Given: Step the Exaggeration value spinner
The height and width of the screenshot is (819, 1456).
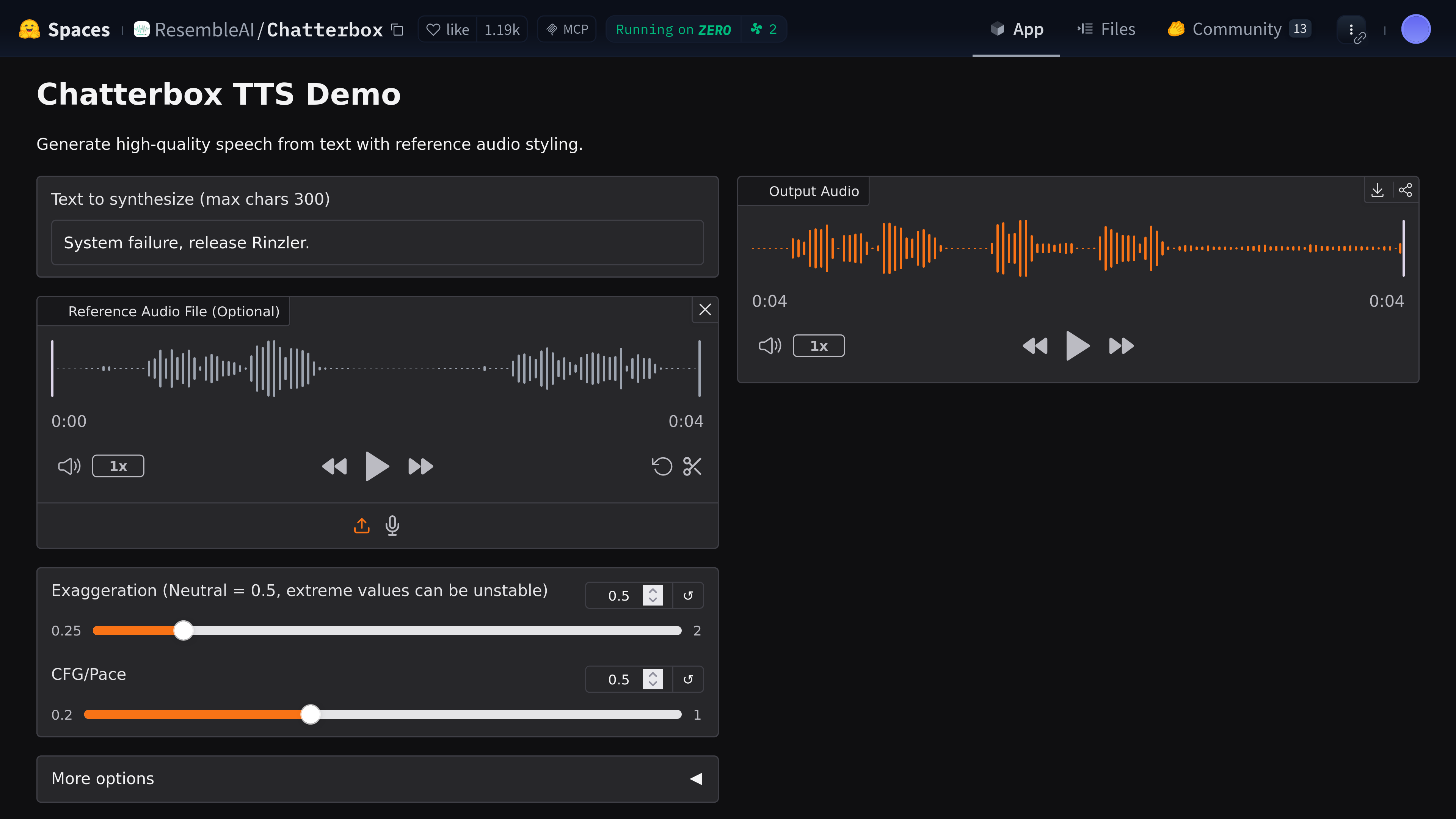Looking at the screenshot, I should [x=653, y=596].
